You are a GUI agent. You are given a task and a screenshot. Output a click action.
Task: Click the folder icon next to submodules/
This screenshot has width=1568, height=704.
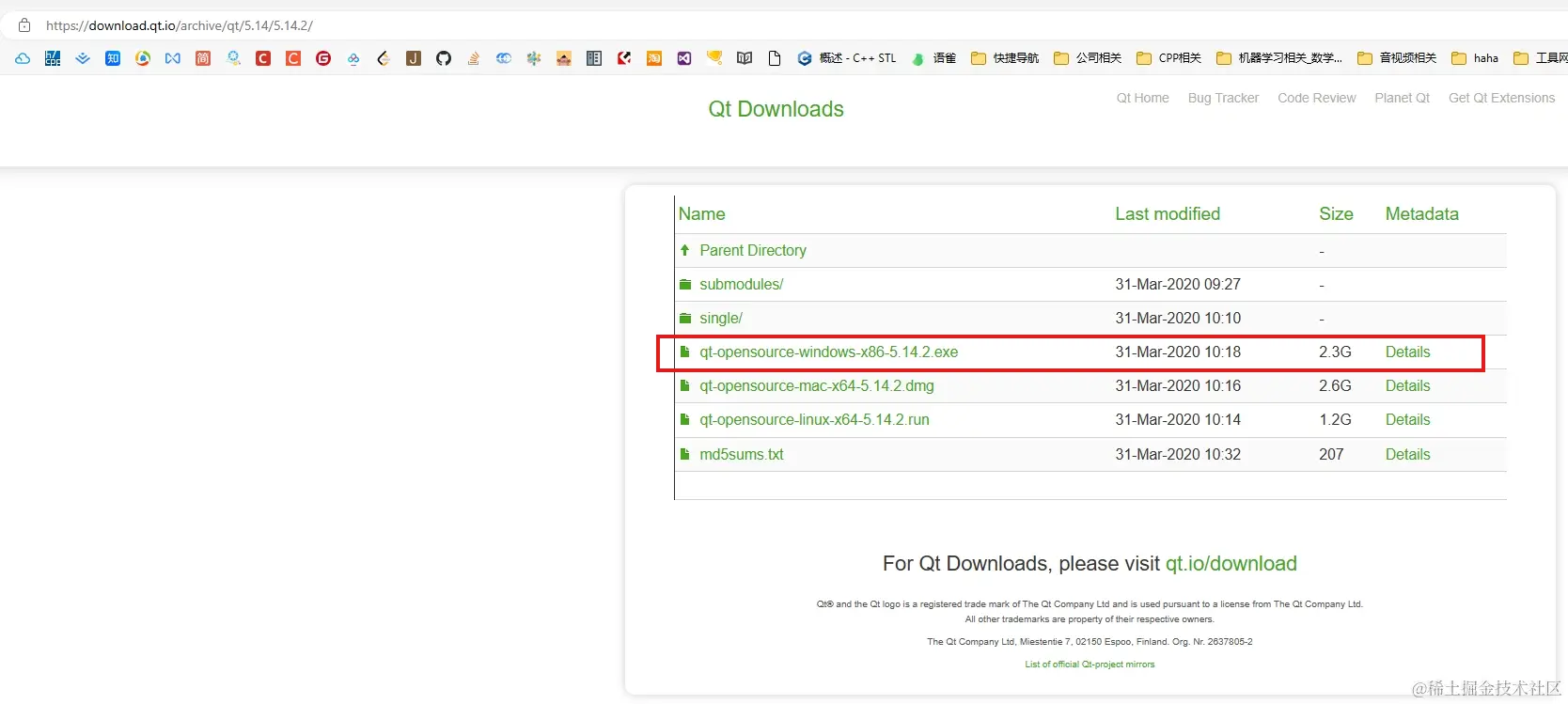(685, 284)
